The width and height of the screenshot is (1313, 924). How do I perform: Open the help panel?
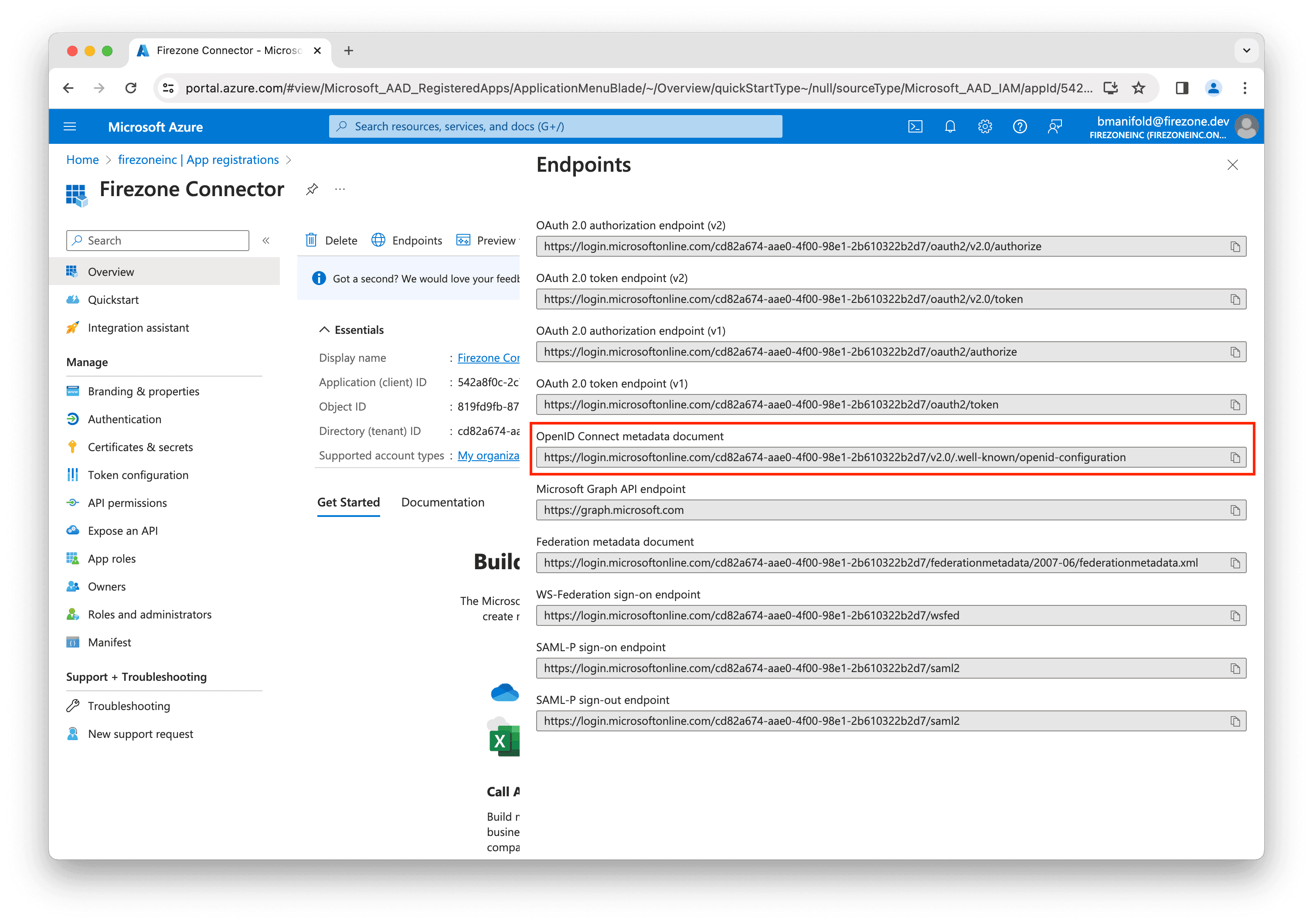1020,126
